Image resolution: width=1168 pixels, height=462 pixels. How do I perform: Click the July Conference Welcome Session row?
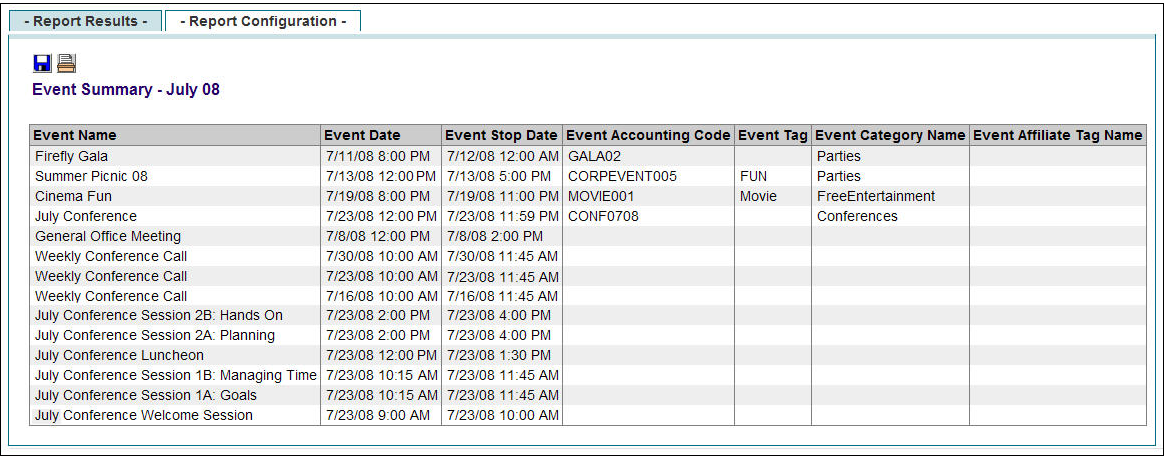[x=588, y=415]
